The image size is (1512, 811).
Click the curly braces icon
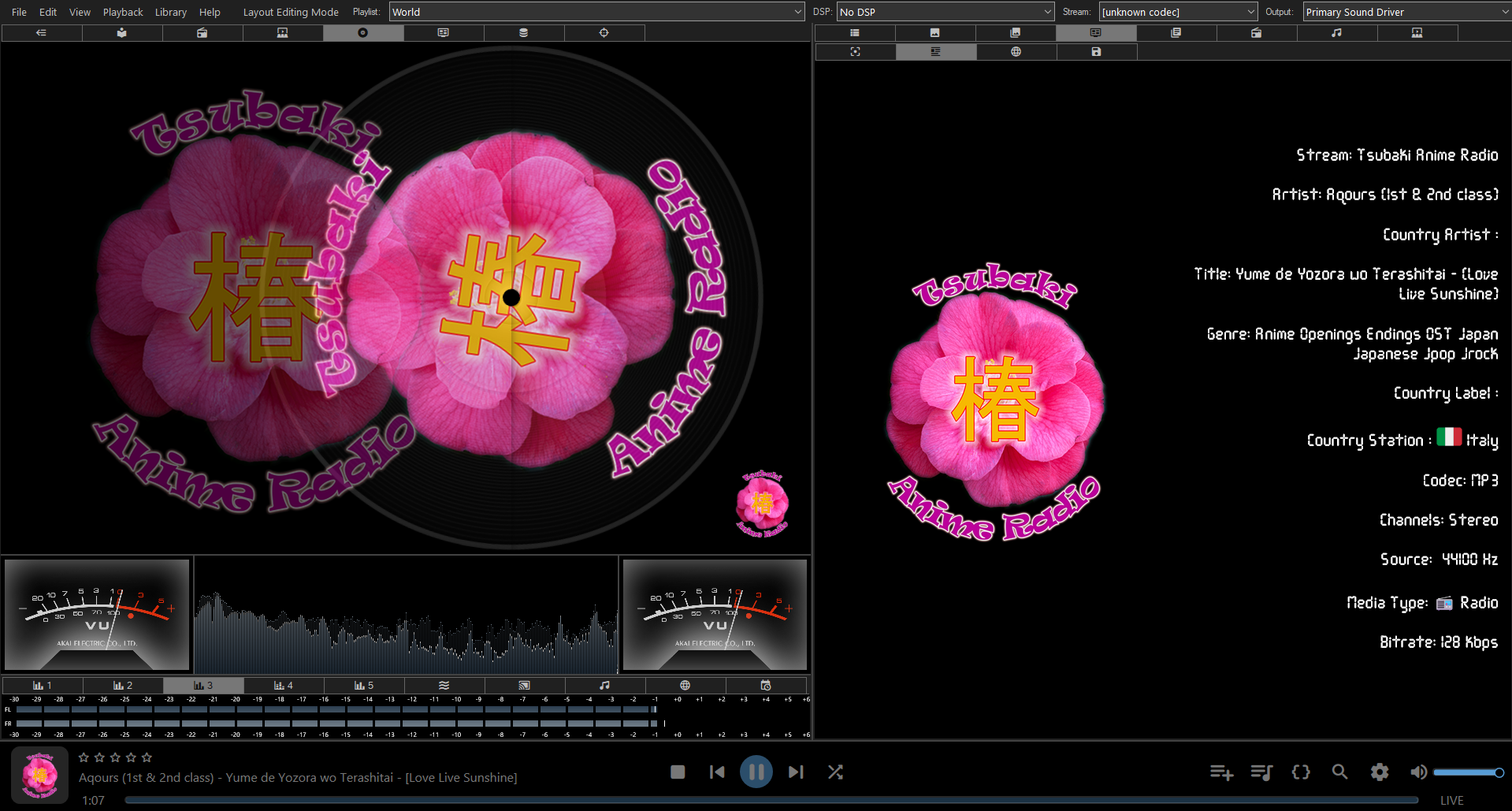coord(1301,772)
